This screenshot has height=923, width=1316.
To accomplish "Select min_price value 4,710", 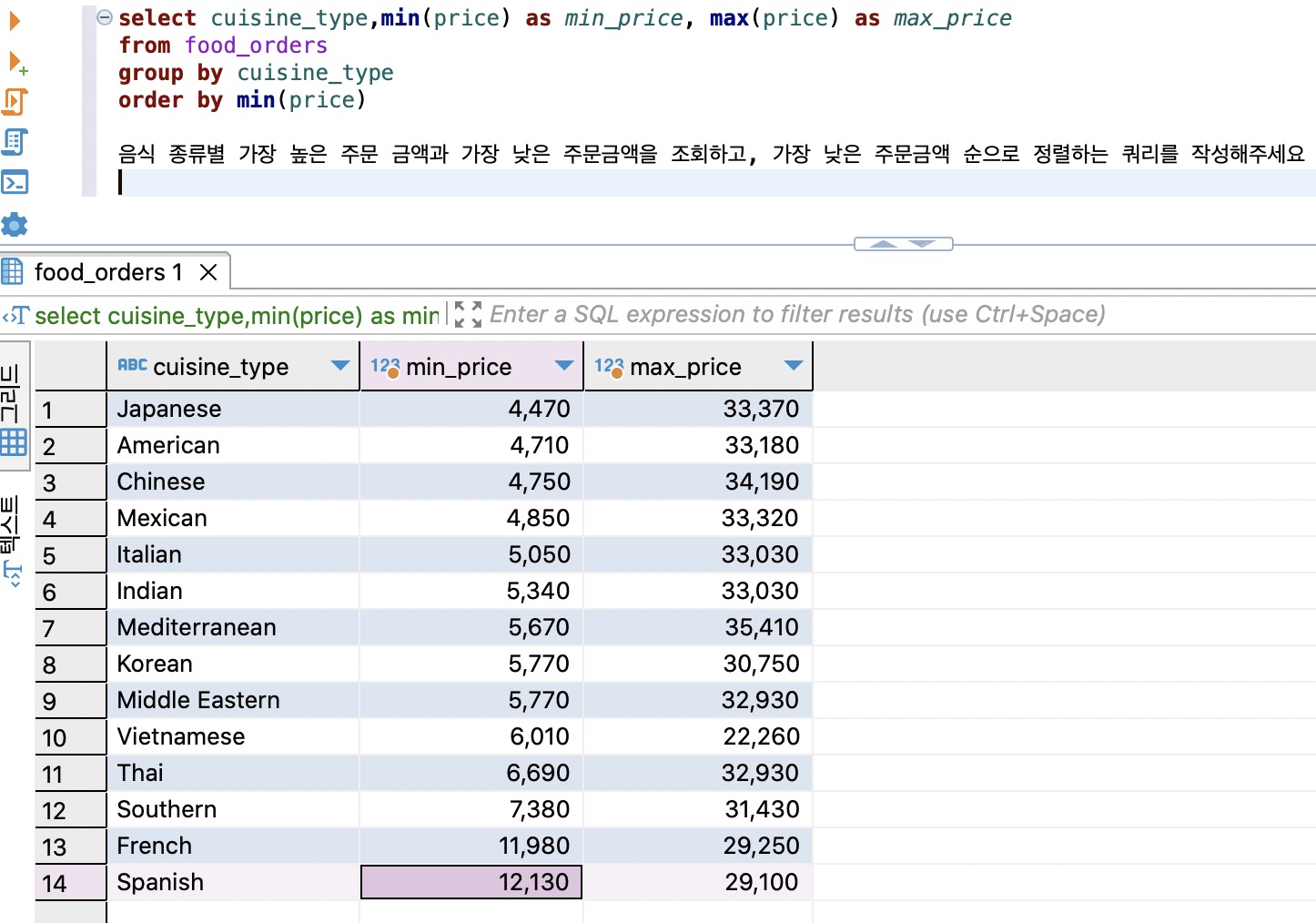I will [x=471, y=445].
